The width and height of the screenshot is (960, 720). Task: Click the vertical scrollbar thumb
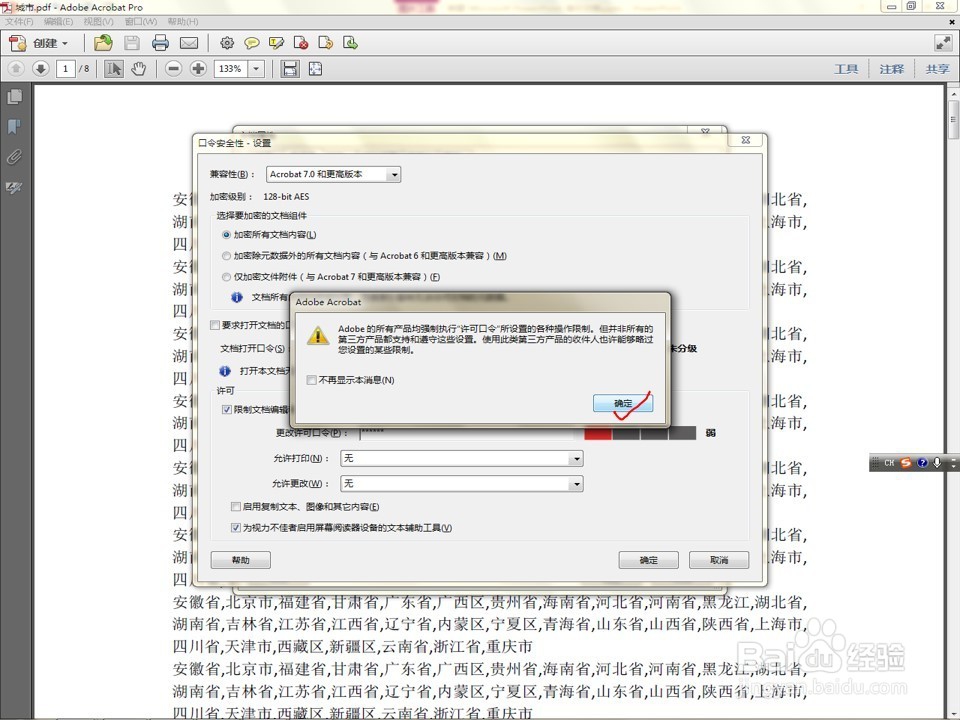click(x=953, y=119)
